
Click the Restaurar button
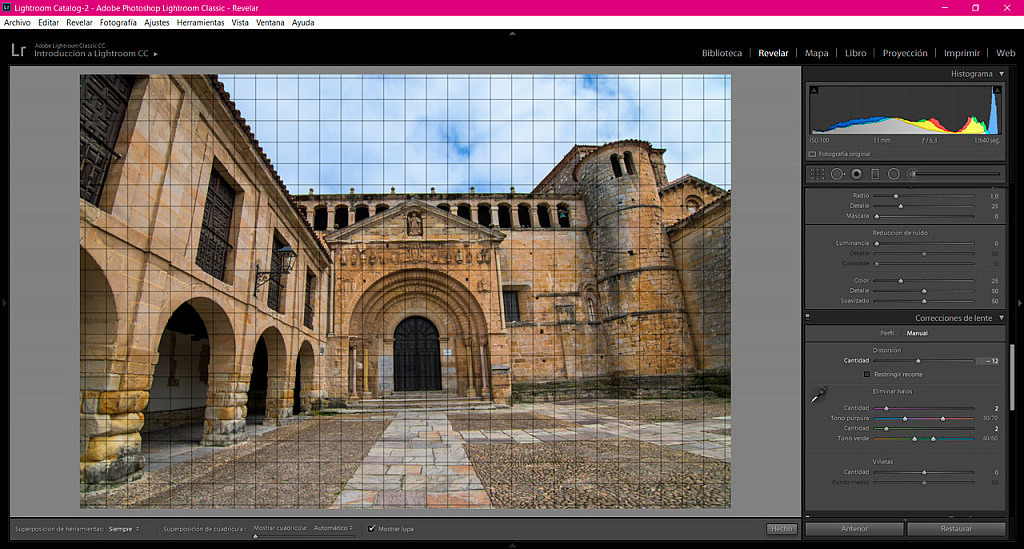(x=956, y=529)
